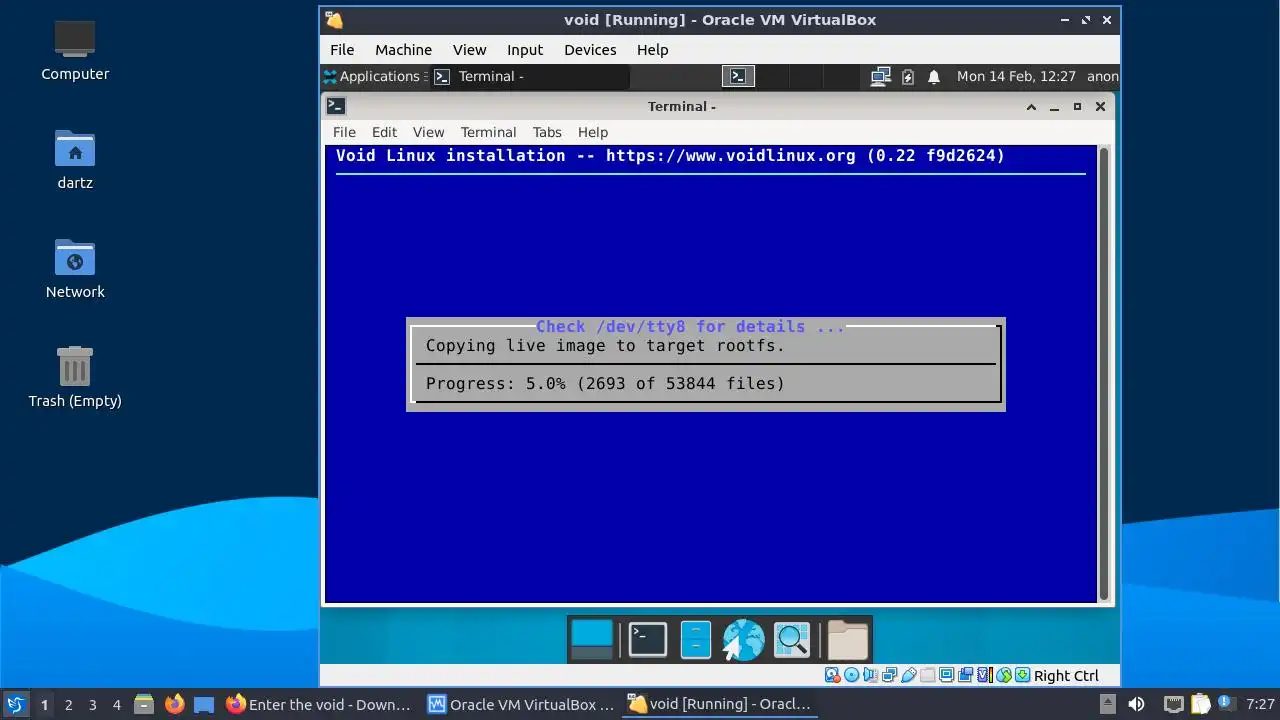Open VirtualBox Machine menu
This screenshot has width=1280, height=720.
point(403,49)
